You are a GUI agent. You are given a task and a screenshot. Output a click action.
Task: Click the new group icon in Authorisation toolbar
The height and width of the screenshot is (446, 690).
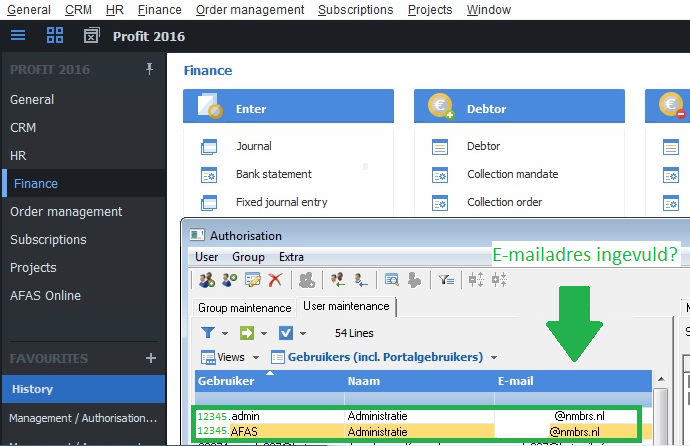pos(207,280)
